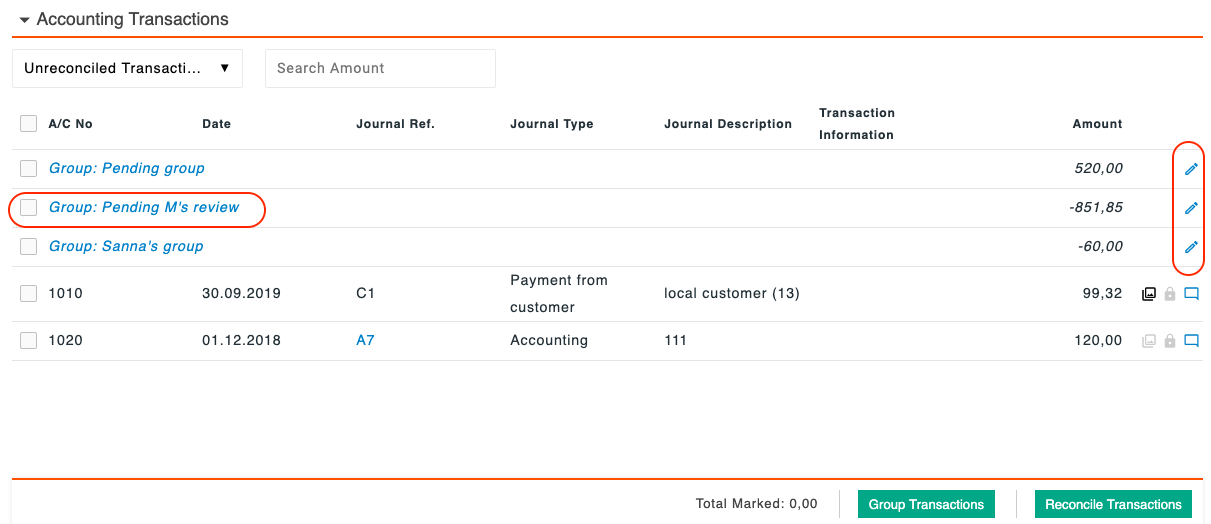Screen dimensions: 1211x524
Task: Click lock icon on row 1020
Action: click(x=1170, y=340)
